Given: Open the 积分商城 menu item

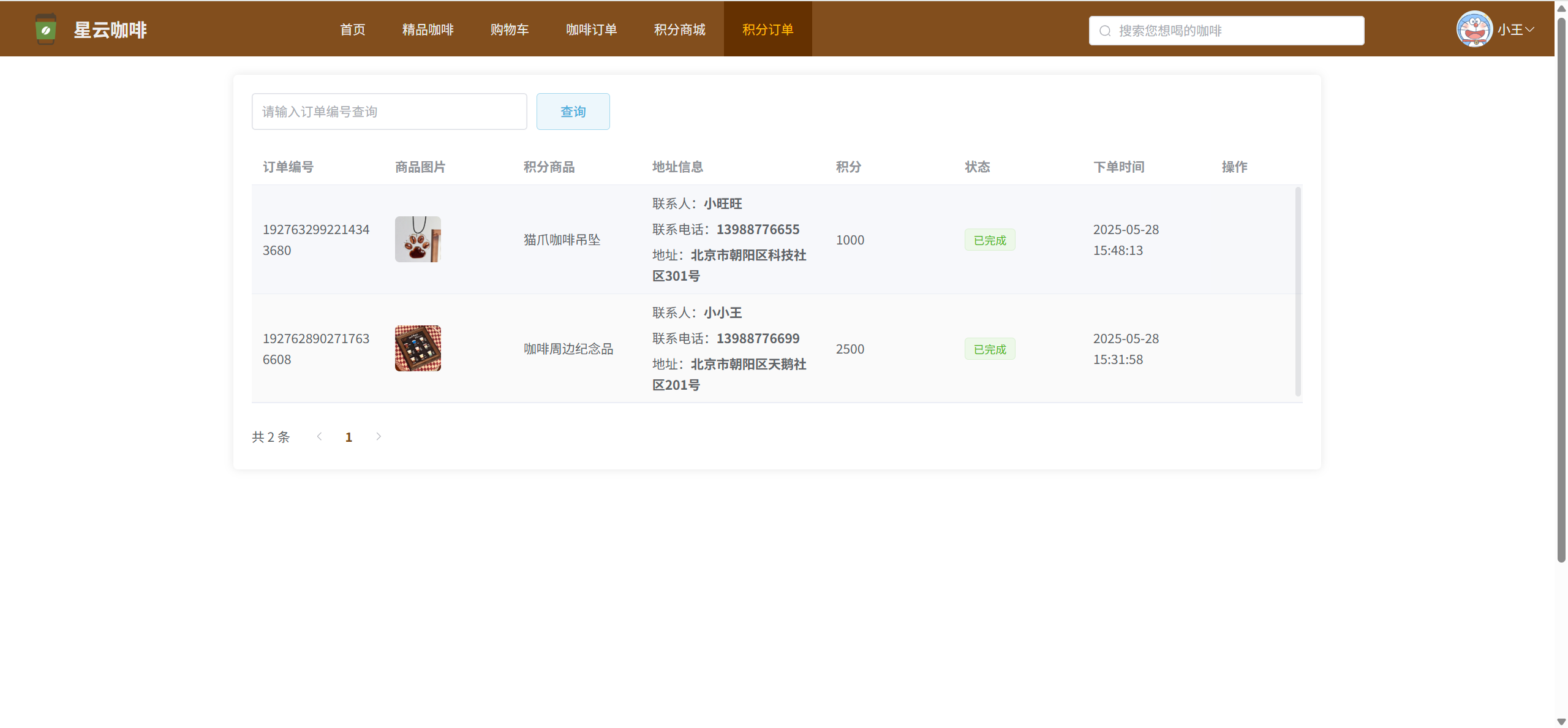Looking at the screenshot, I should coord(680,29).
